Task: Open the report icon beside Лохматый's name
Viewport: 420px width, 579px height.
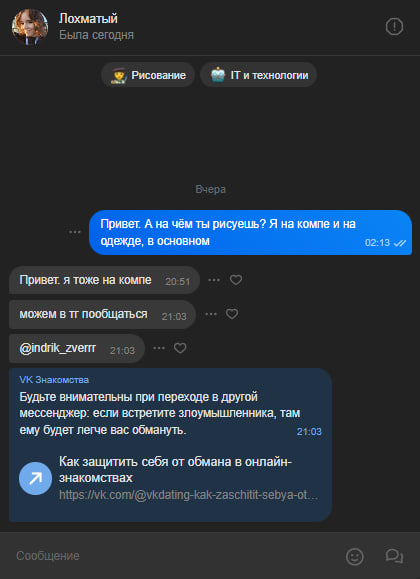Action: point(394,27)
